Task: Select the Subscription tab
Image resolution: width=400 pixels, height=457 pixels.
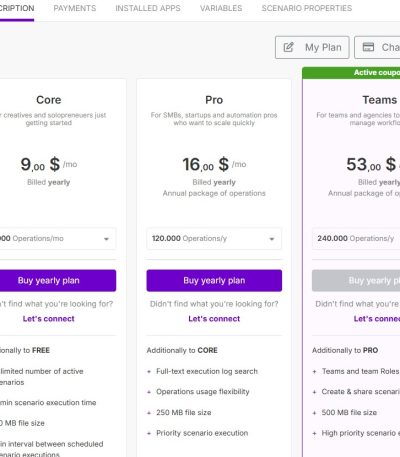Action: click(17, 8)
